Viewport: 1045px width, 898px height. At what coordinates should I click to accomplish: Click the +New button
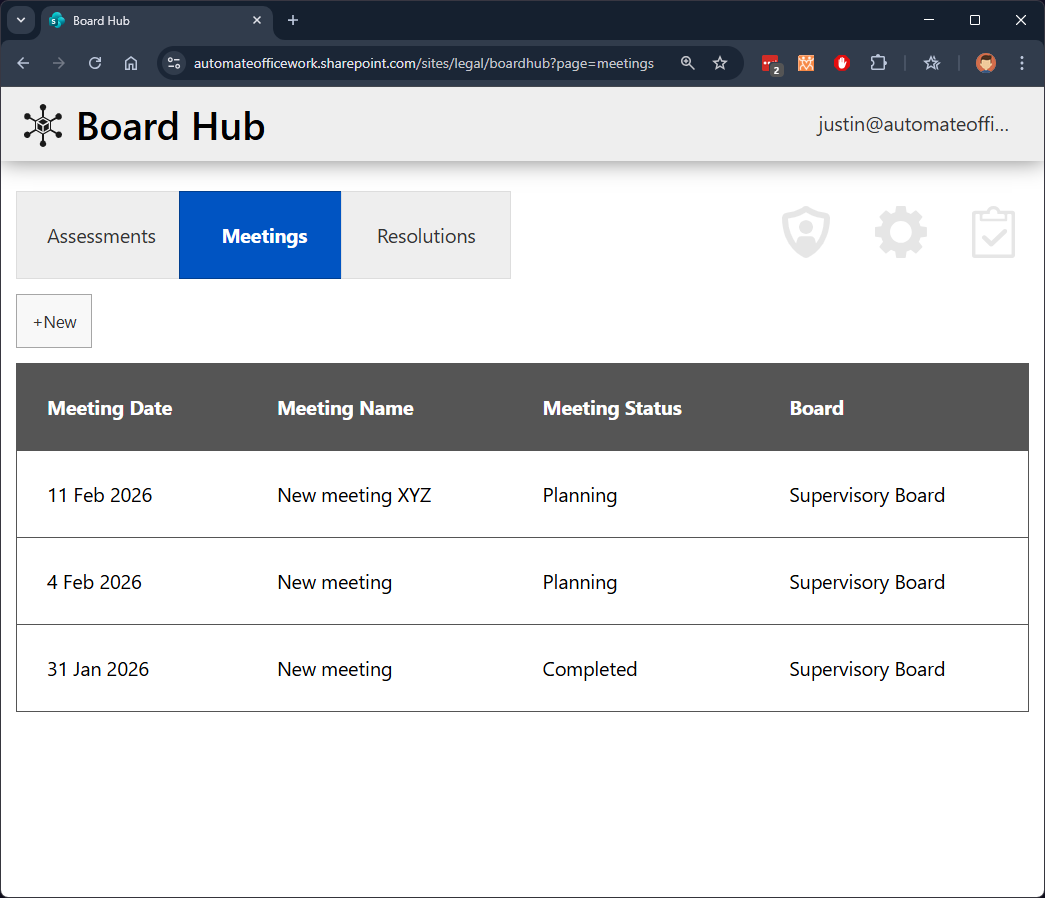(54, 322)
